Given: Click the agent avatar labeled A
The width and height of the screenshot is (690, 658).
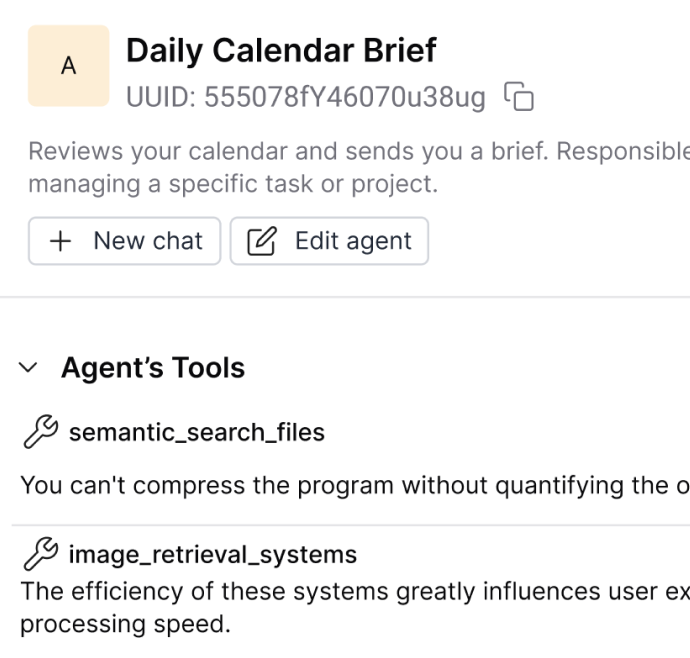Looking at the screenshot, I should coord(68,66).
